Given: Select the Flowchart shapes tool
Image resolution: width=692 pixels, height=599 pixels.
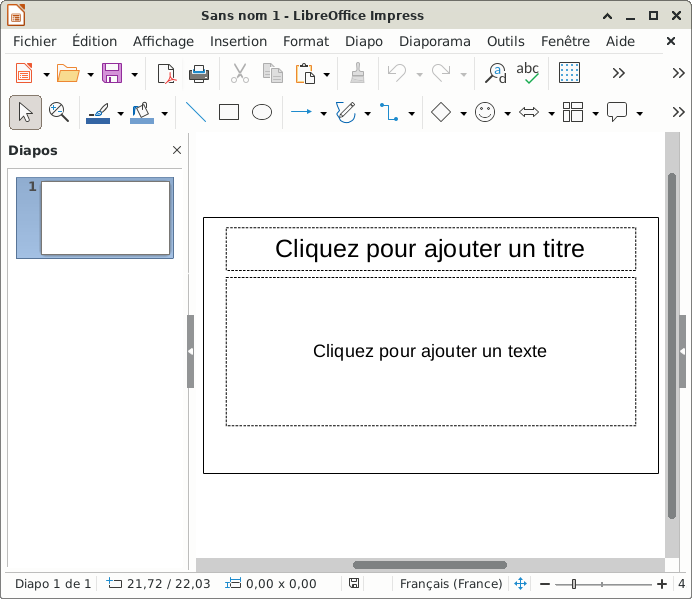Looking at the screenshot, I should 573,112.
